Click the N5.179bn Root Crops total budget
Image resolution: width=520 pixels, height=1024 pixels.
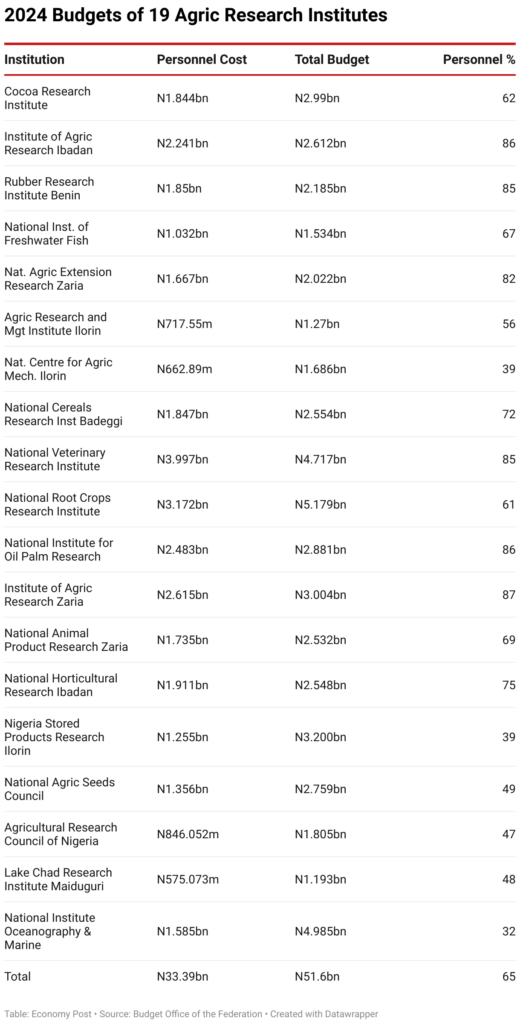320,504
